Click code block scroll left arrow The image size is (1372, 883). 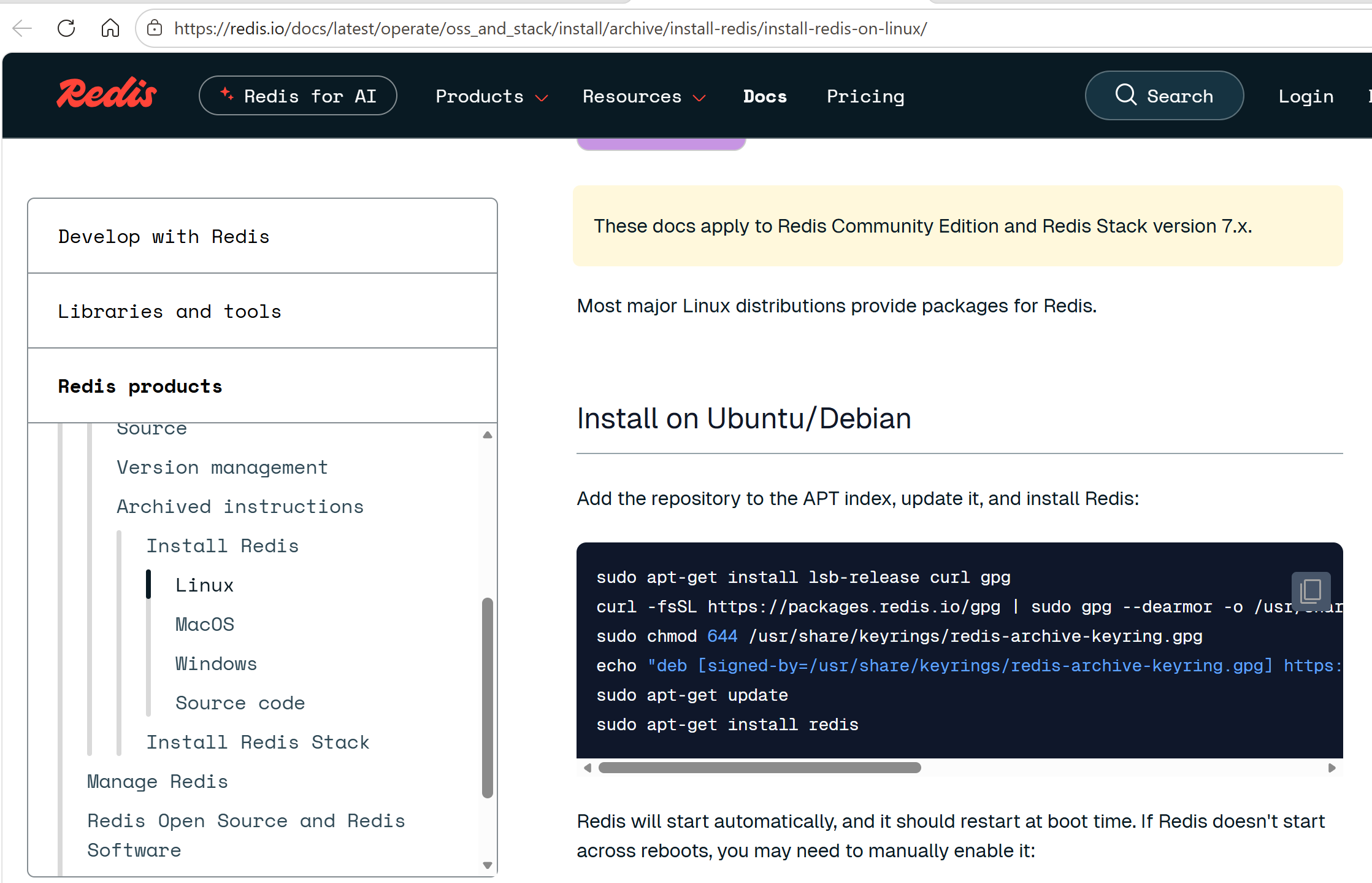[588, 768]
